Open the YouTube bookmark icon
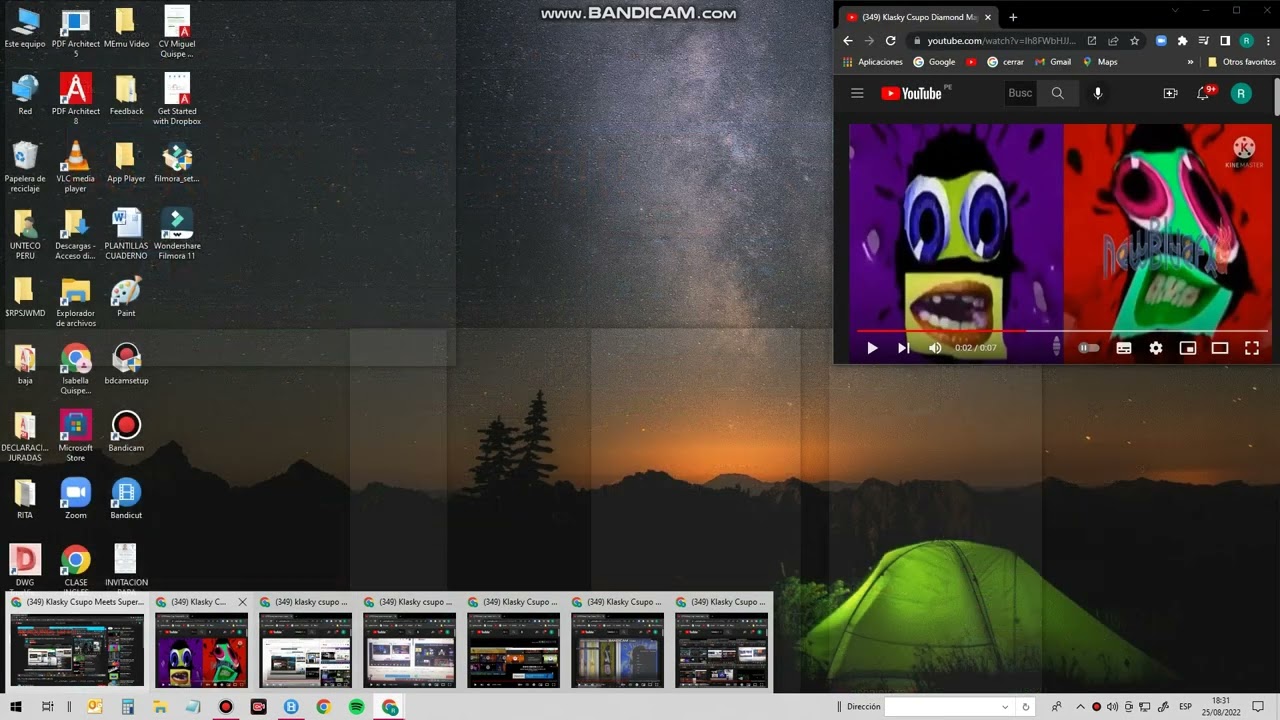 [x=971, y=62]
